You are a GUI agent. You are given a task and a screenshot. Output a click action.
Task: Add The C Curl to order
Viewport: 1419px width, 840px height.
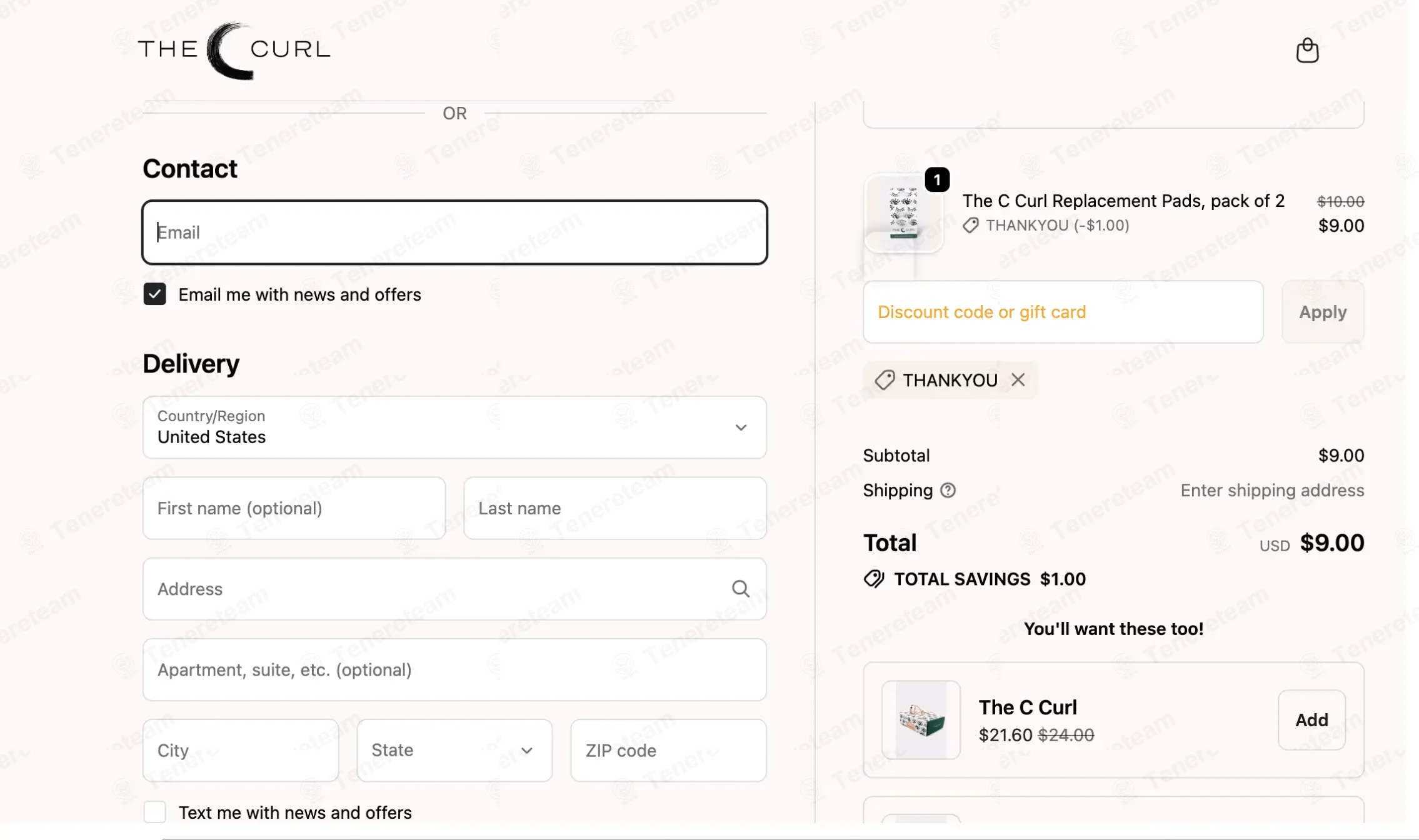click(x=1311, y=720)
